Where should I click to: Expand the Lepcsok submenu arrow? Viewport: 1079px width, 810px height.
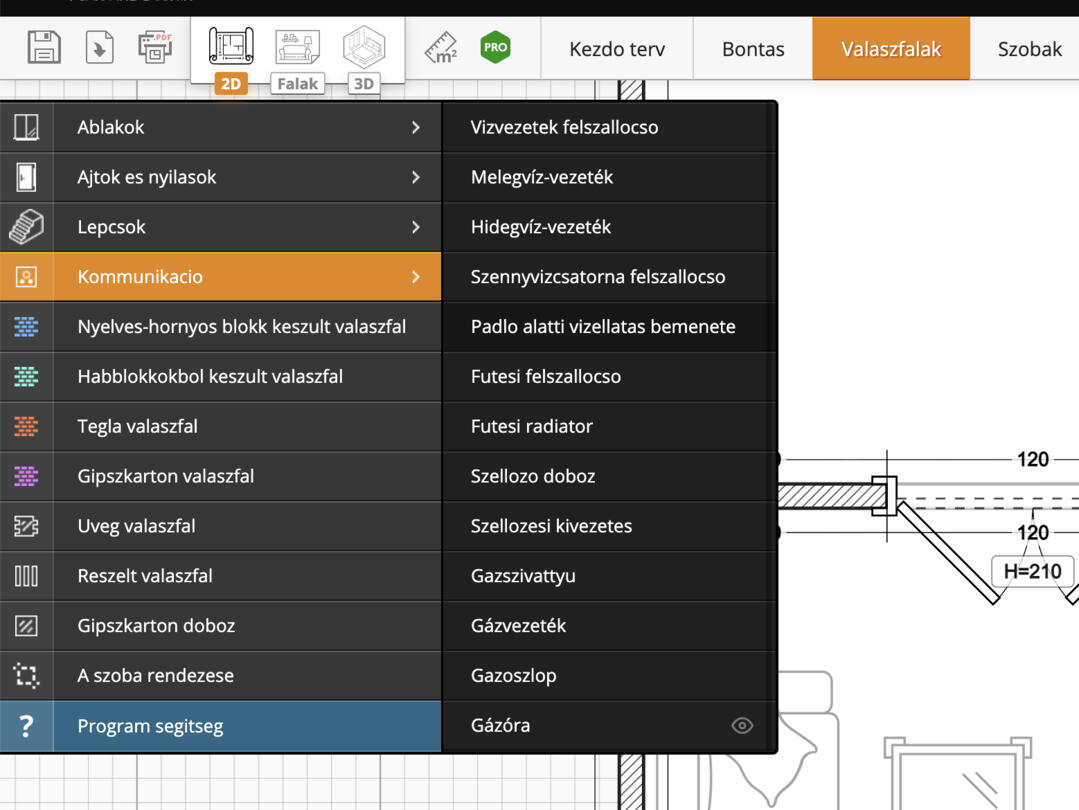coord(416,227)
